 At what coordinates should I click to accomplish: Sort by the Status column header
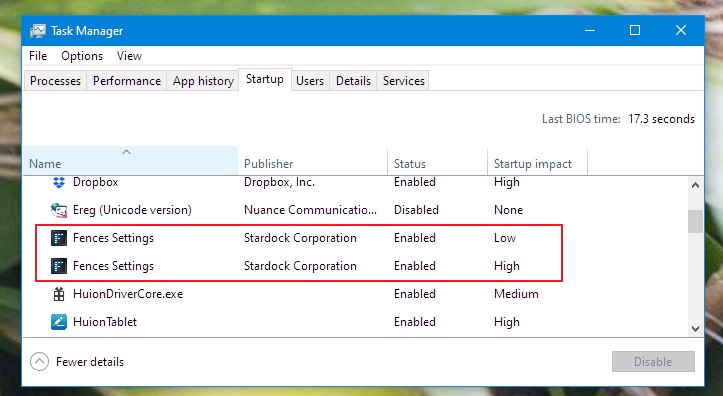[437, 160]
